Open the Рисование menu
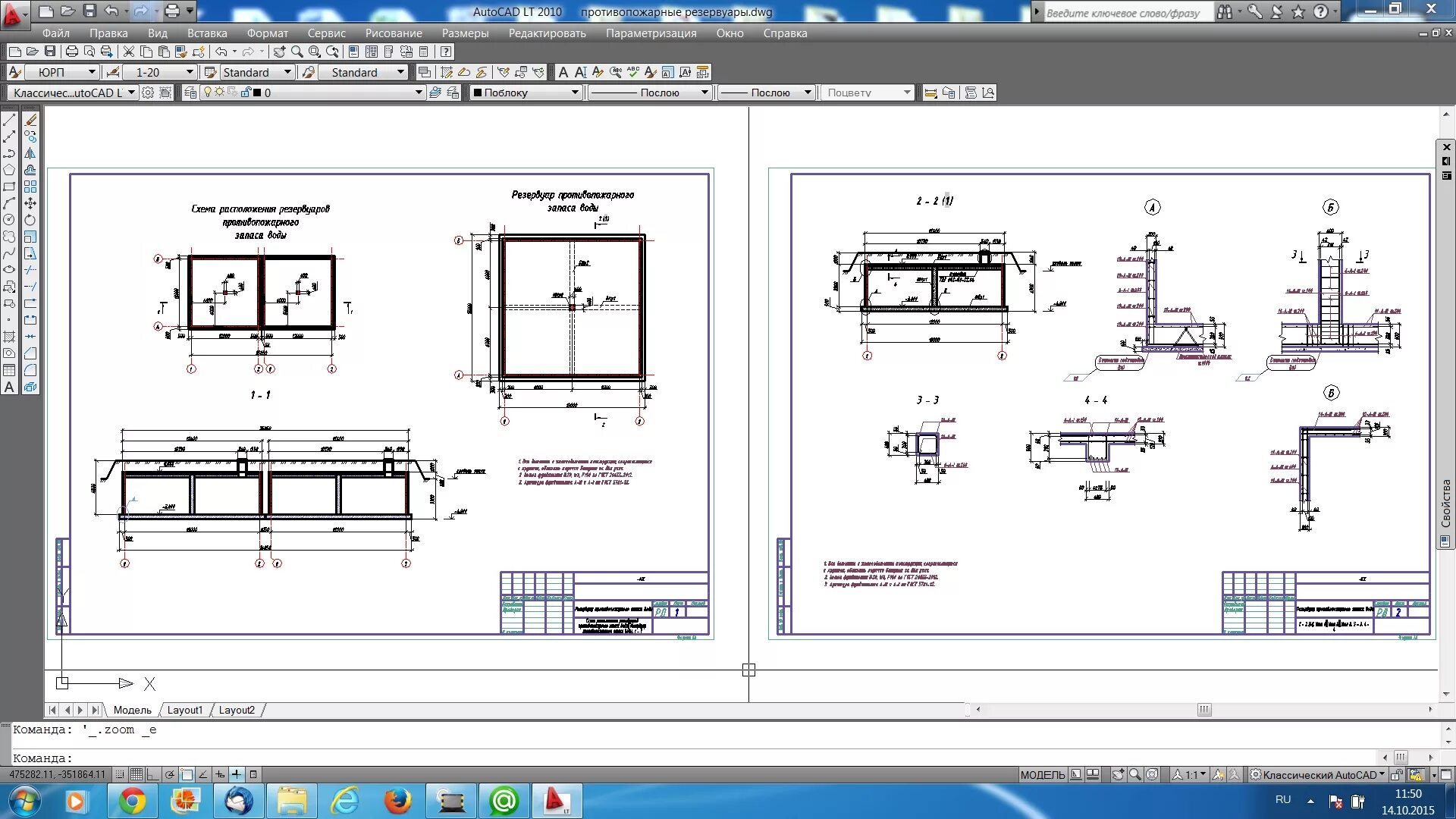1456x819 pixels. 394,33
